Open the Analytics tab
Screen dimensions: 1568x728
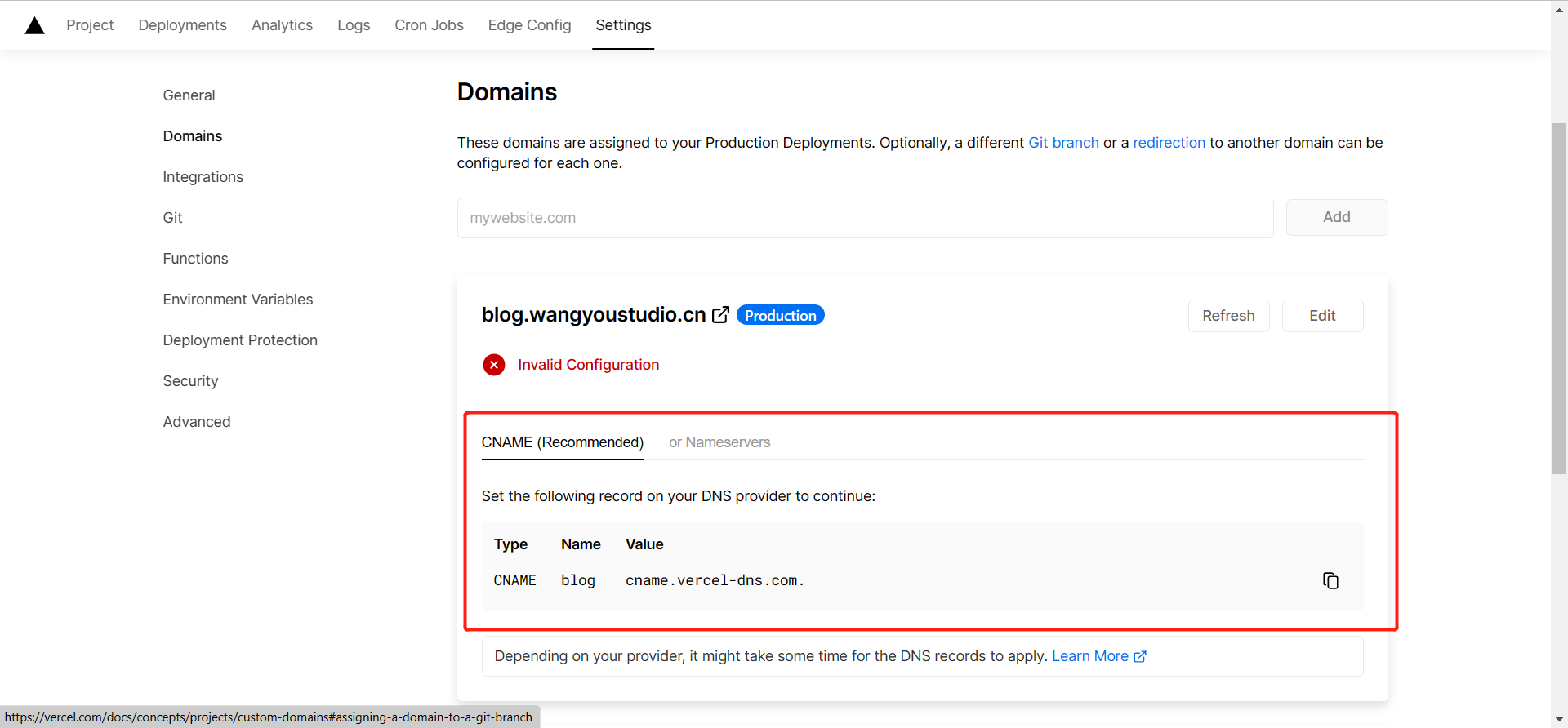point(282,25)
